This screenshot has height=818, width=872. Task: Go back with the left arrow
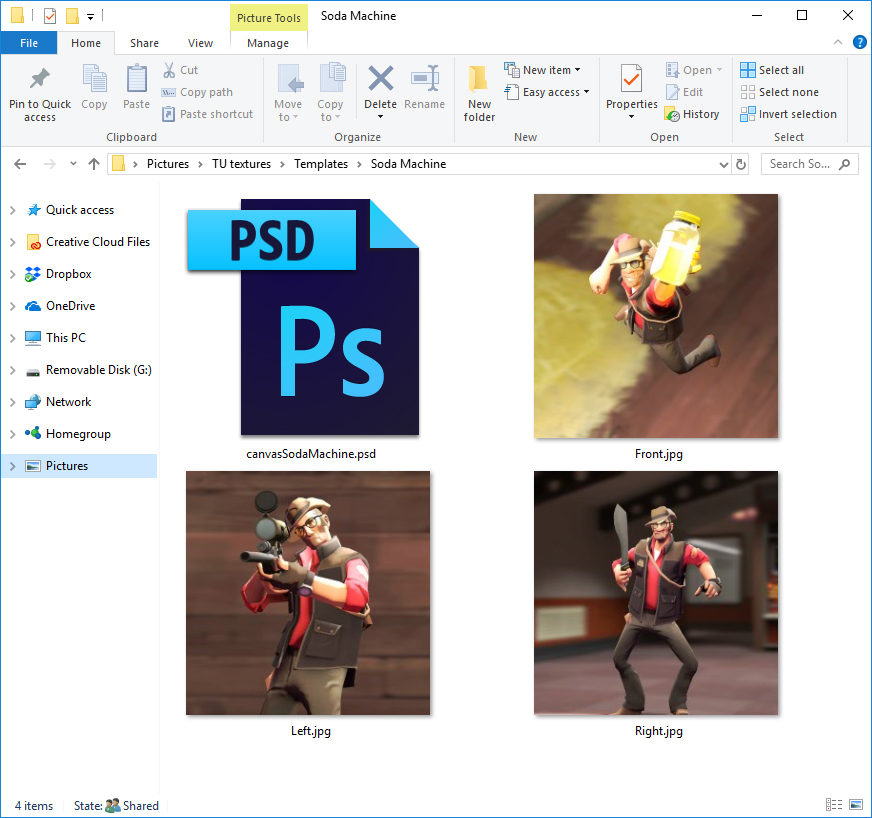pyautogui.click(x=20, y=164)
